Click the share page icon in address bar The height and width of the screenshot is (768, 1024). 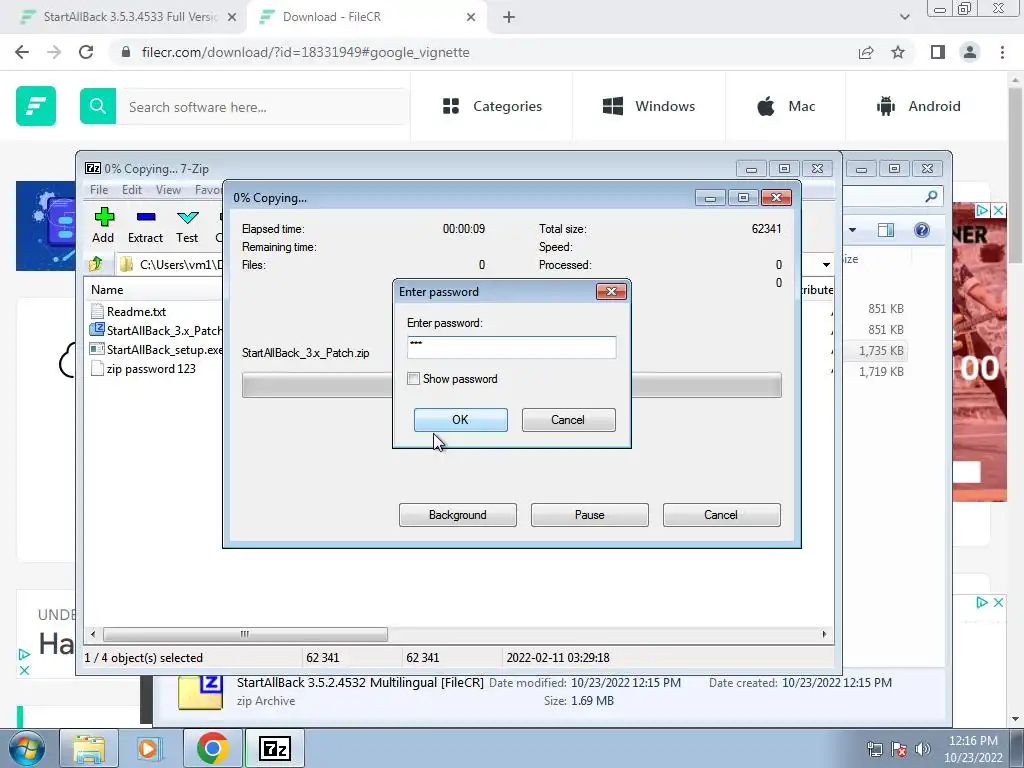click(866, 52)
